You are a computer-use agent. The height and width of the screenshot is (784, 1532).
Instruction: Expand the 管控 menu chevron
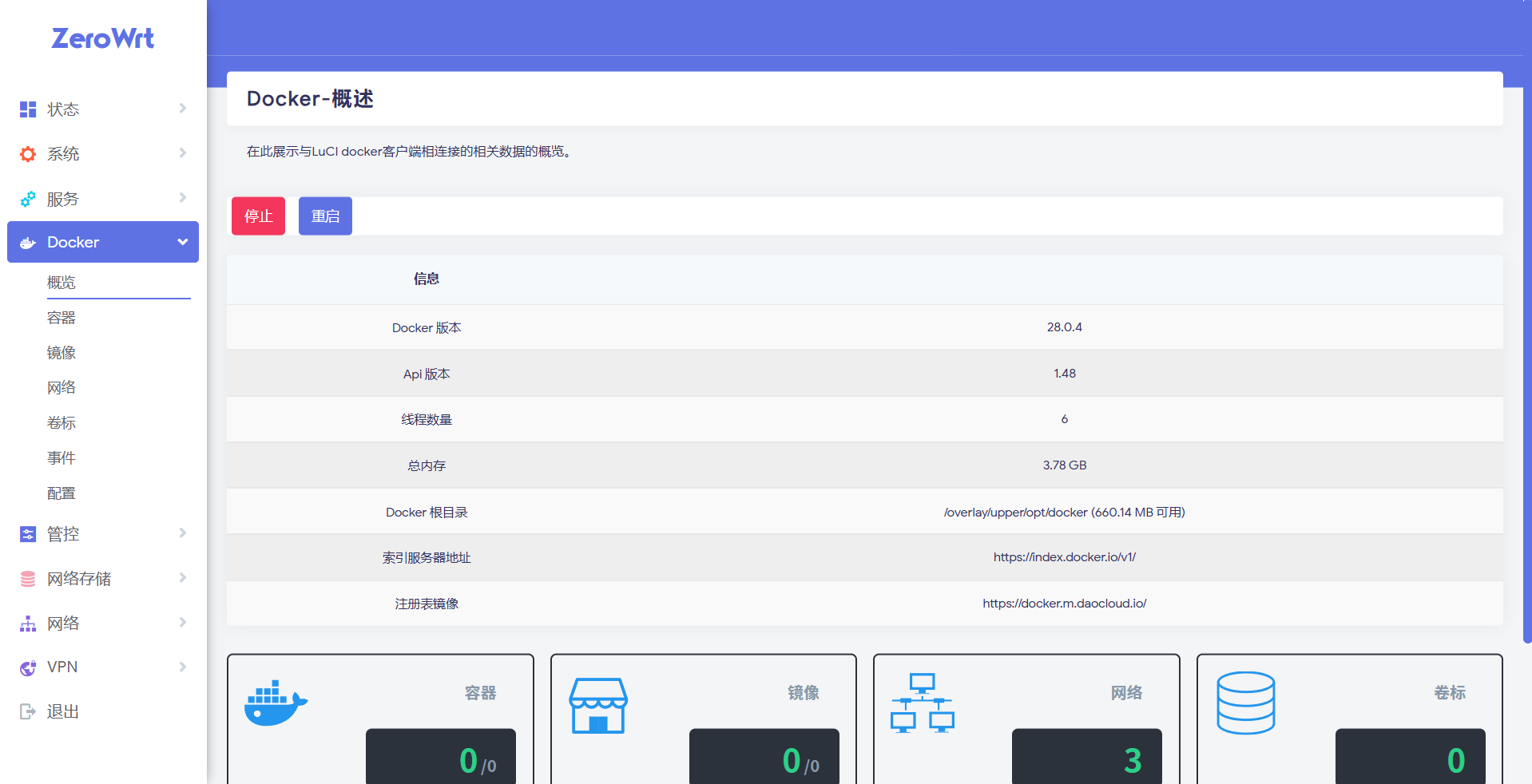pos(183,533)
